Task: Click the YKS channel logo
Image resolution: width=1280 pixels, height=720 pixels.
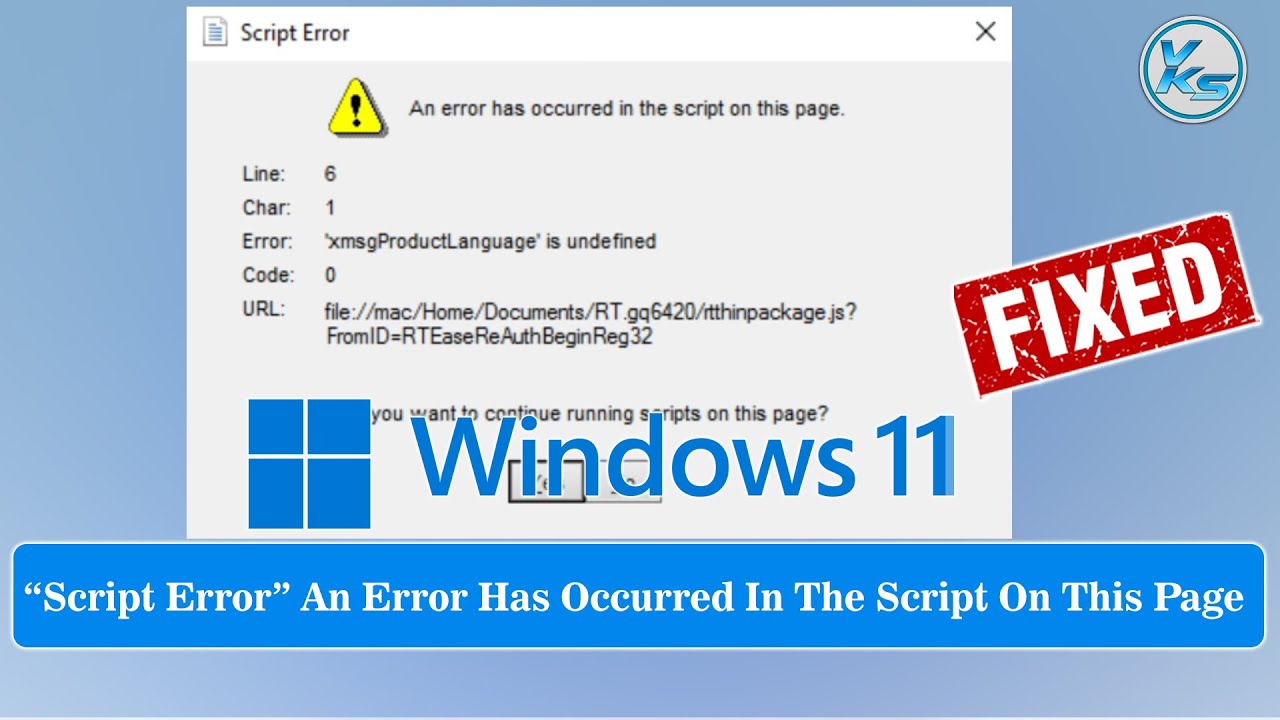Action: pyautogui.click(x=1192, y=69)
